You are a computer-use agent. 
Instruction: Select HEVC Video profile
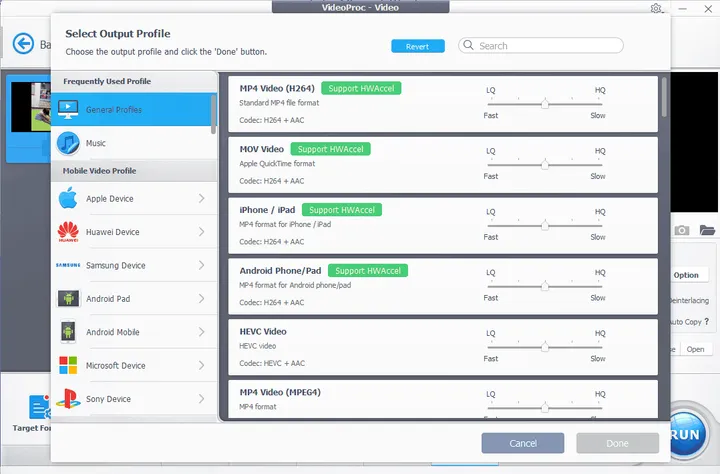tap(443, 347)
